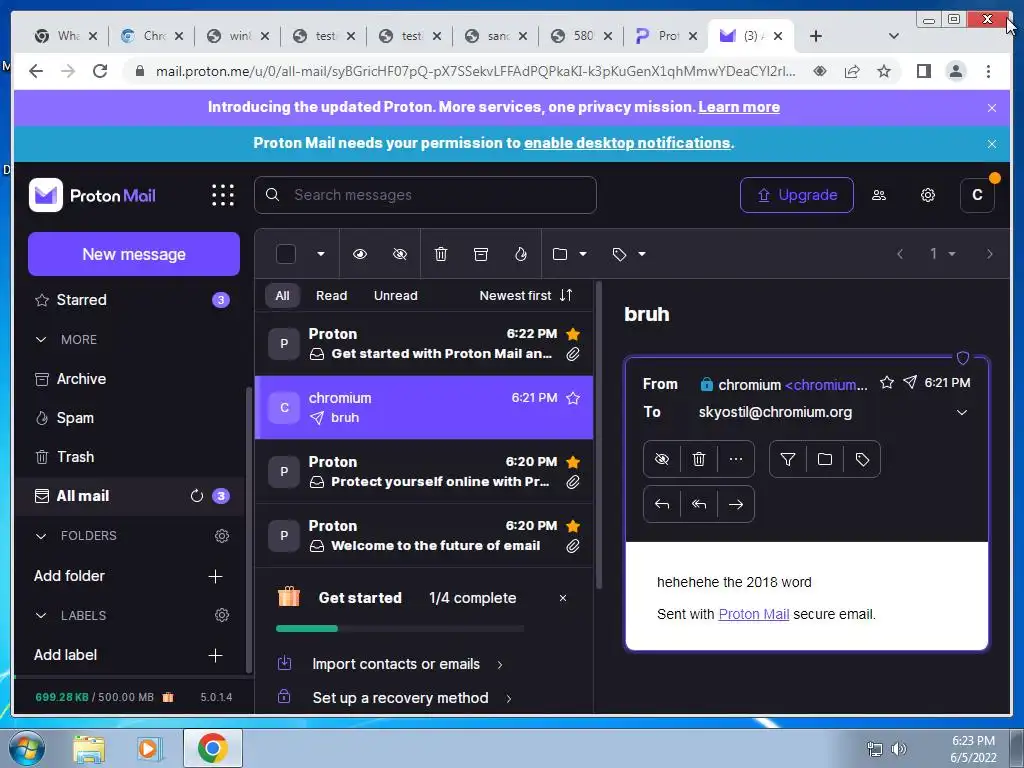Unstar the Get started with Proton Mail email

(x=573, y=334)
